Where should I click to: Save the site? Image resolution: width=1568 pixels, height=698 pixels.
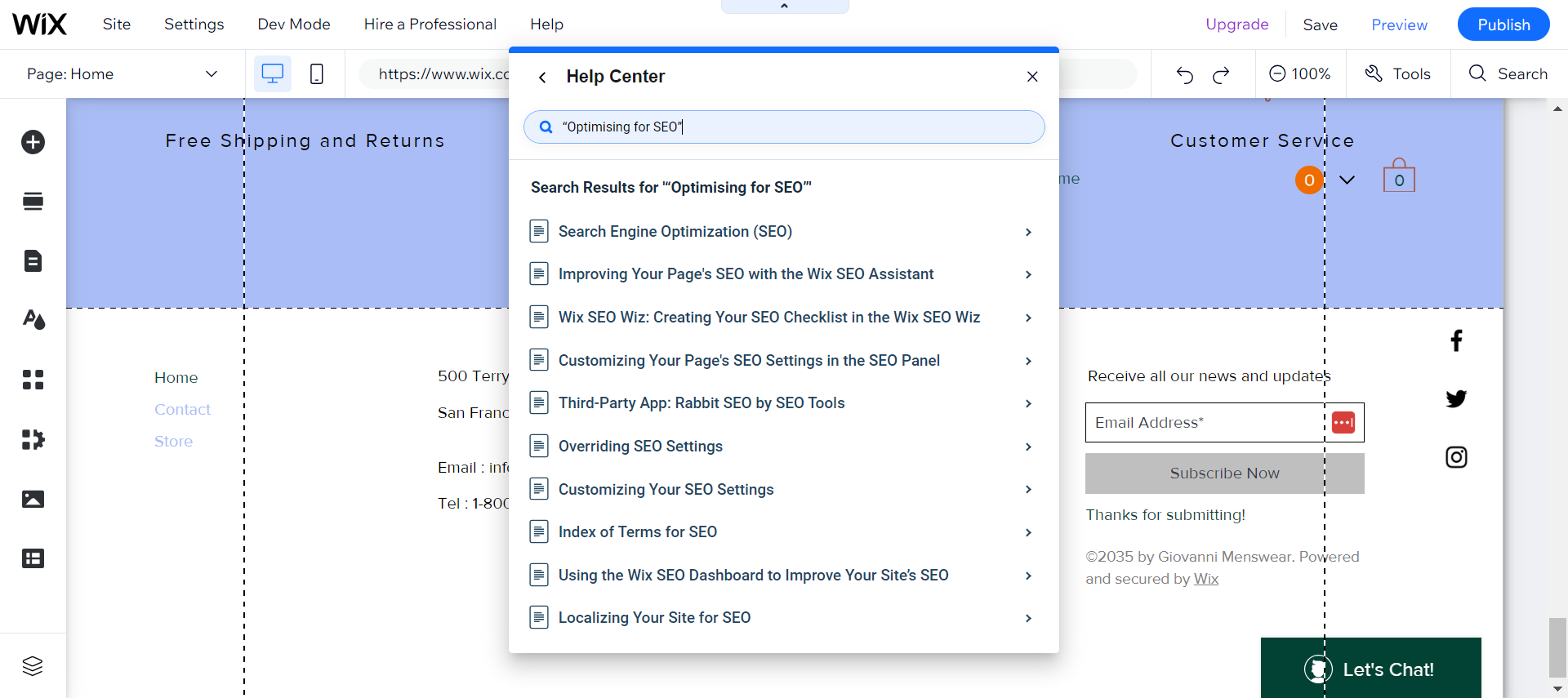[x=1321, y=25]
